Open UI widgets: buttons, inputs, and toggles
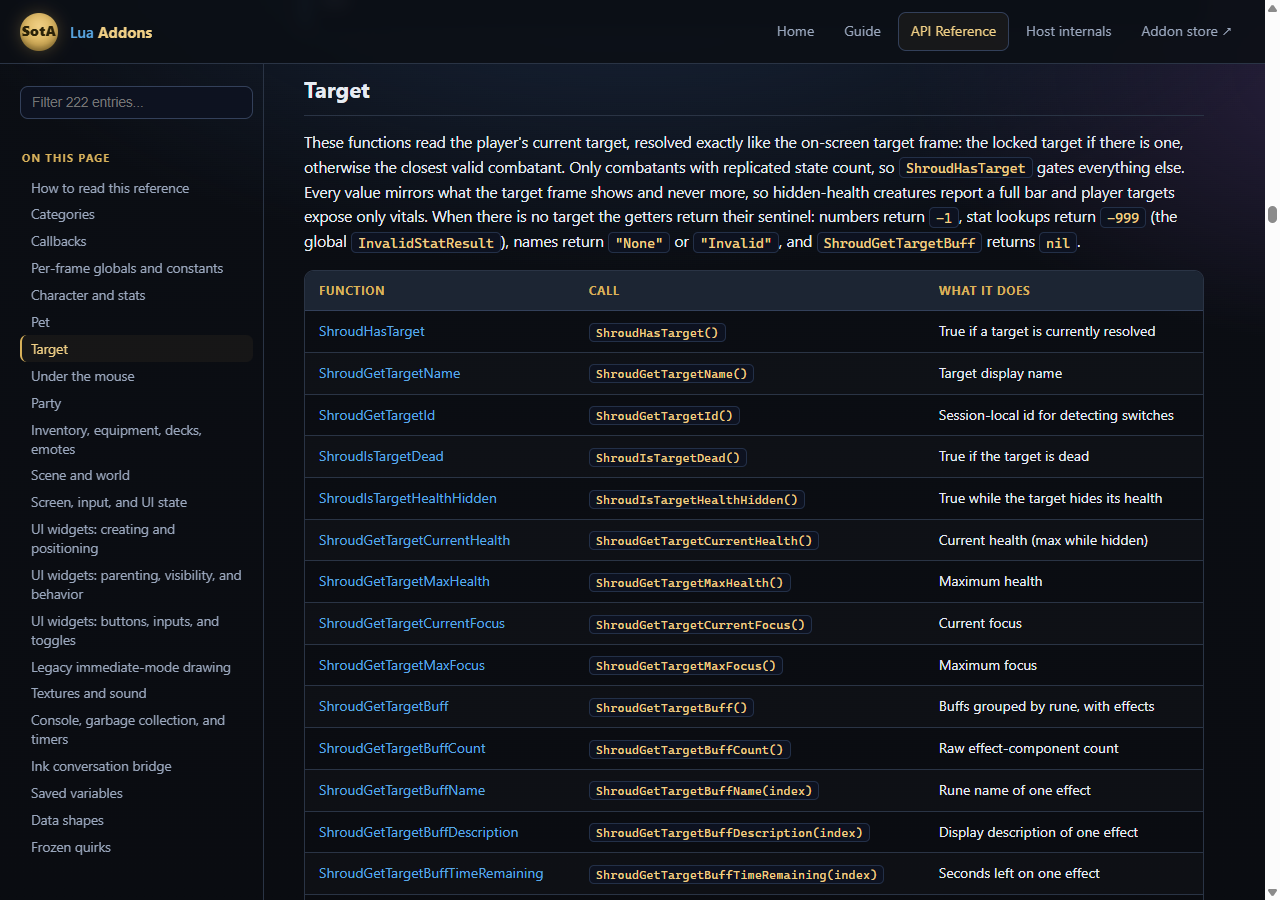 pos(125,630)
